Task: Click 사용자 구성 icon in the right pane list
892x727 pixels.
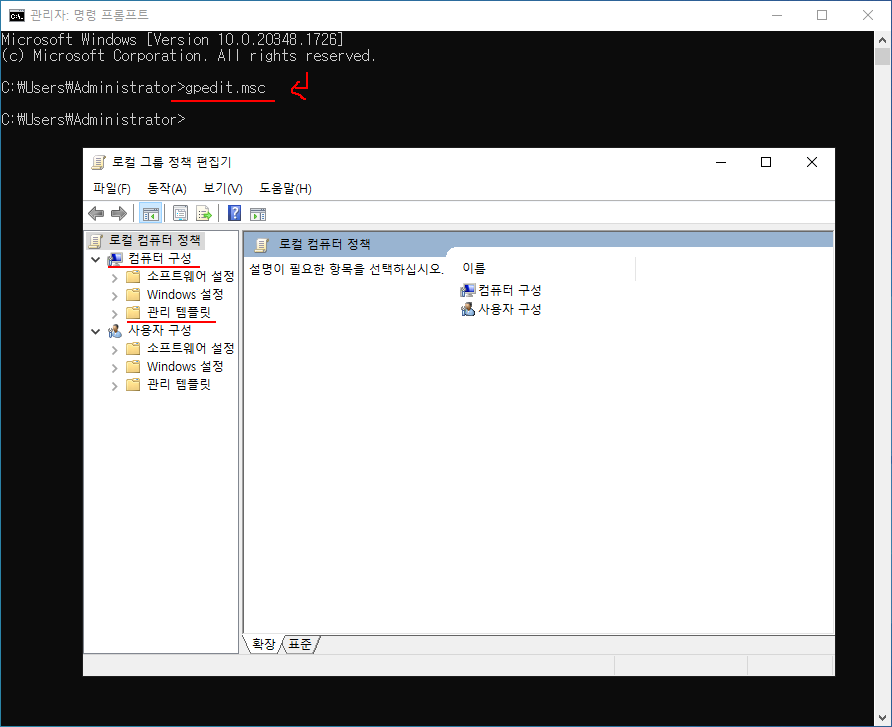Action: pyautogui.click(x=468, y=309)
